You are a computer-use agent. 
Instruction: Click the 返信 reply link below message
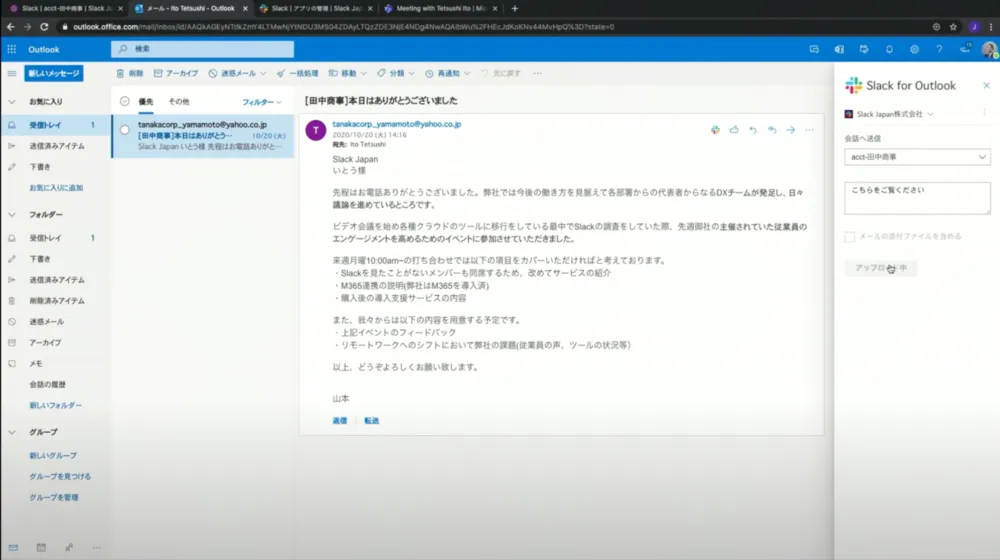(340, 420)
